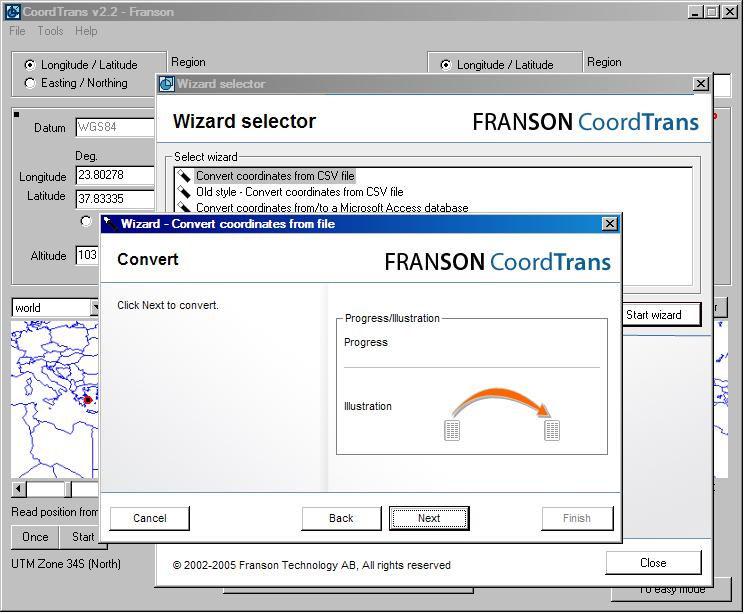Close the Wizard selector window via title bar X

(x=701, y=84)
